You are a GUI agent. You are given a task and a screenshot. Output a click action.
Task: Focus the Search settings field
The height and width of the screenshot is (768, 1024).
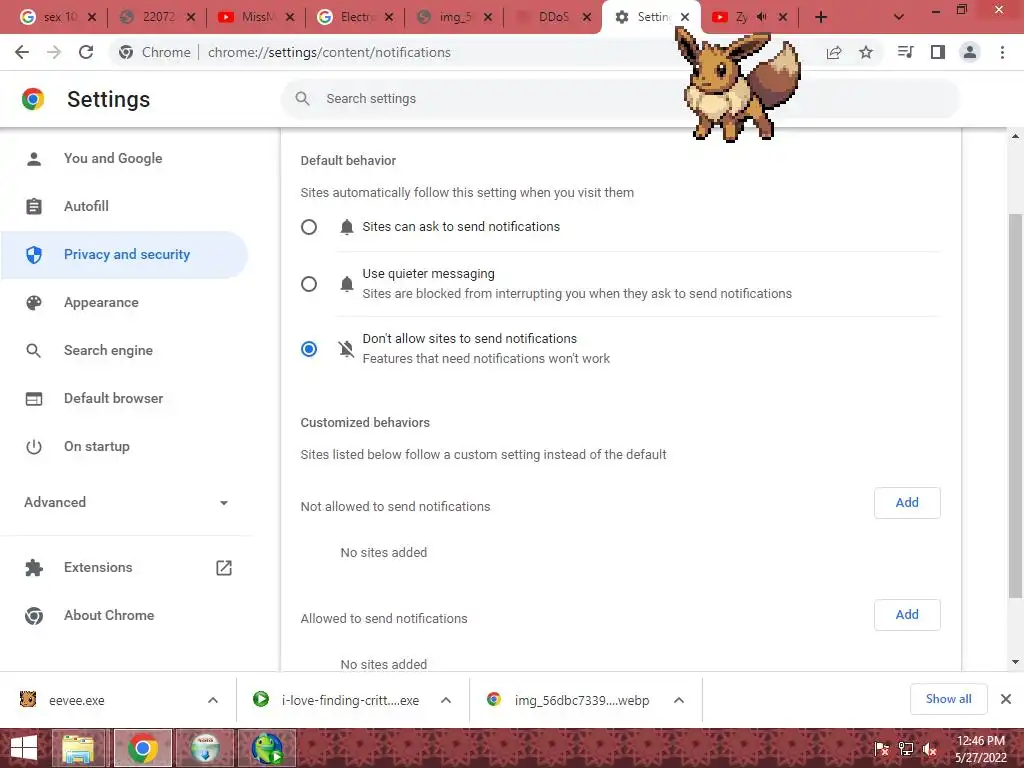[x=620, y=99]
